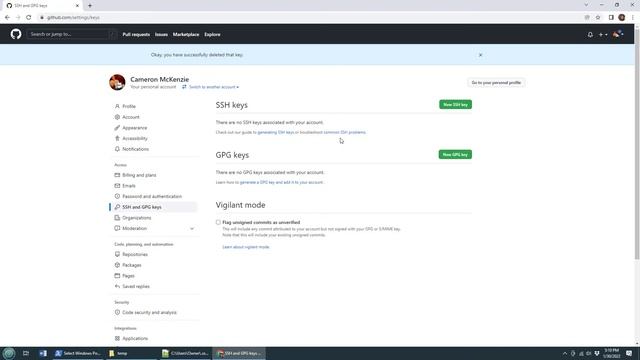Reload the page in Chrome
The image size is (640, 360).
click(x=29, y=18)
